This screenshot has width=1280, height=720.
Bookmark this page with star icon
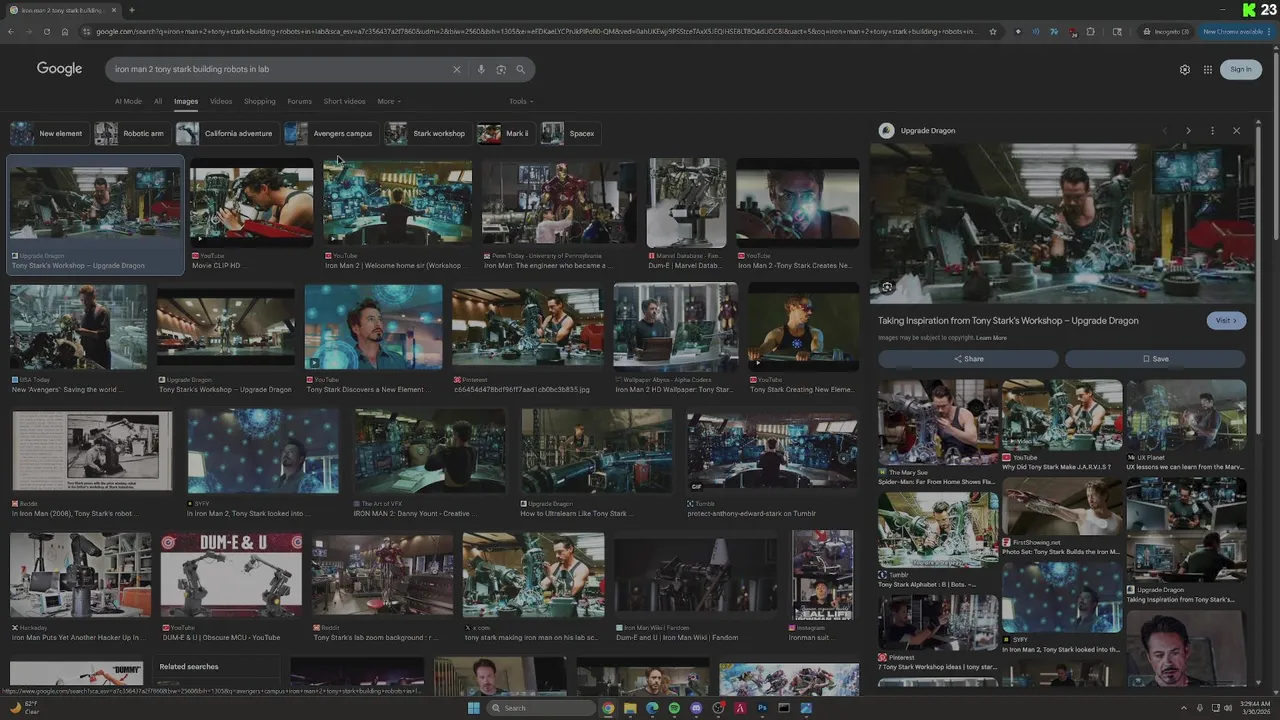[x=993, y=31]
